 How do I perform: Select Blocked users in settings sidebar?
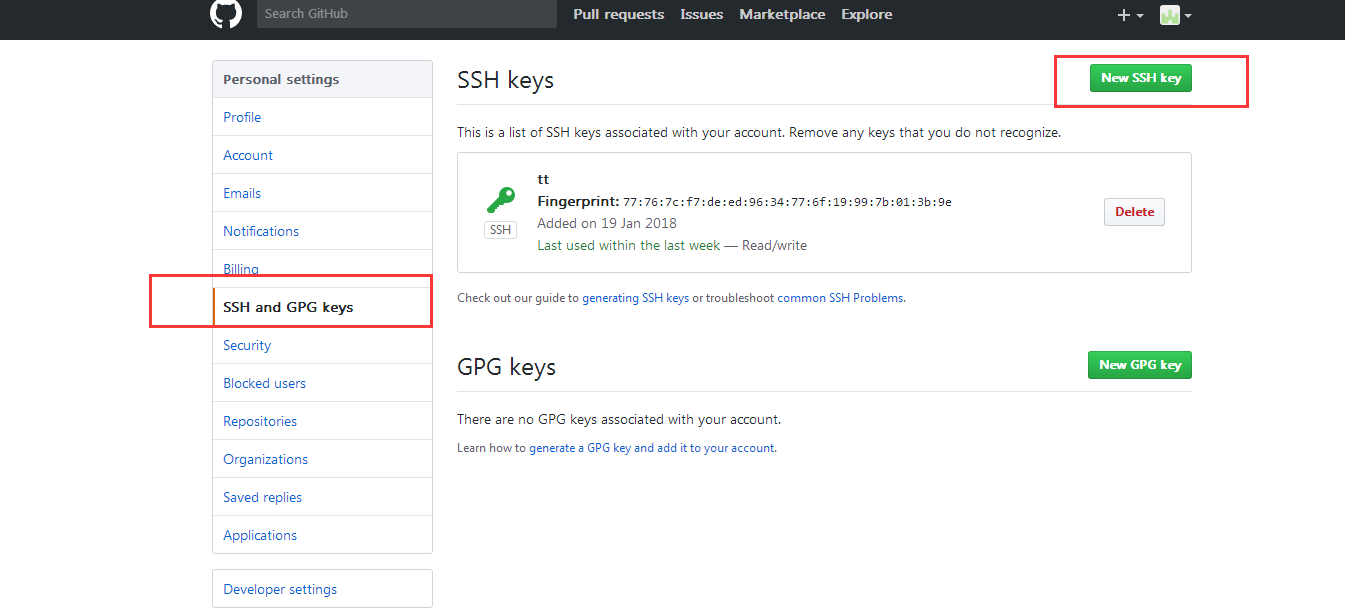point(322,383)
